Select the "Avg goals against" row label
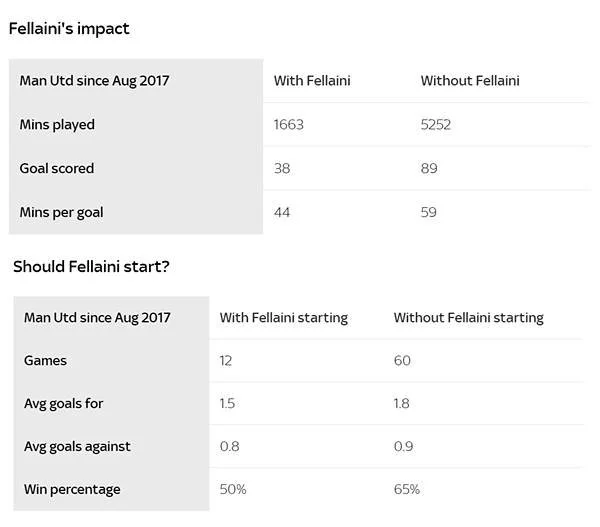600x527 pixels. (x=77, y=446)
